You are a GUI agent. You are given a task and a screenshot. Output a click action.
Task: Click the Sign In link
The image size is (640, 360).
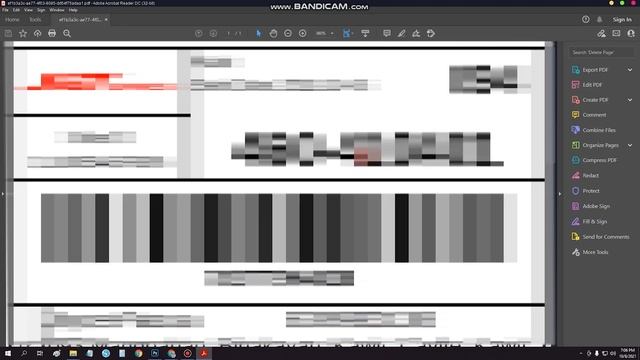[622, 19]
